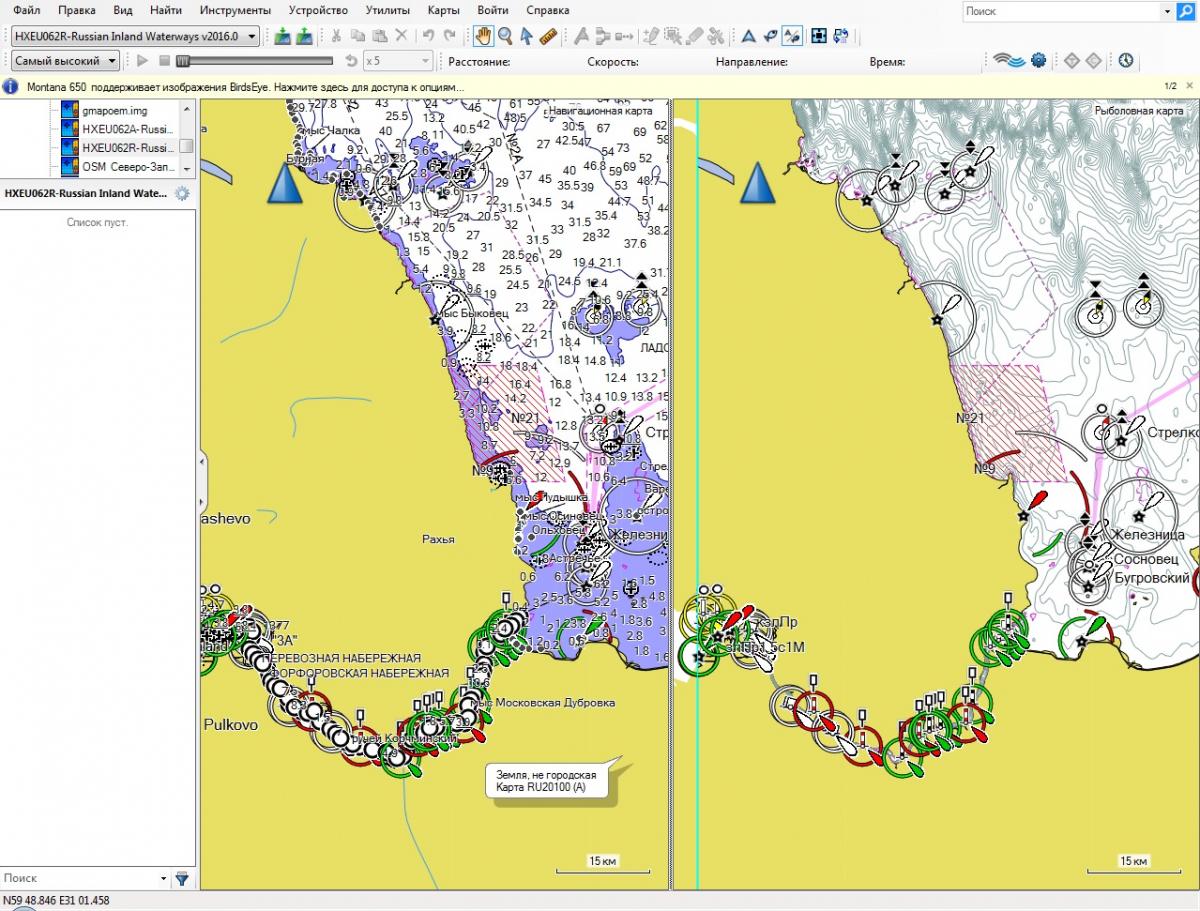1200x911 pixels.
Task: Open the list options gear in sidebar
Action: (182, 194)
